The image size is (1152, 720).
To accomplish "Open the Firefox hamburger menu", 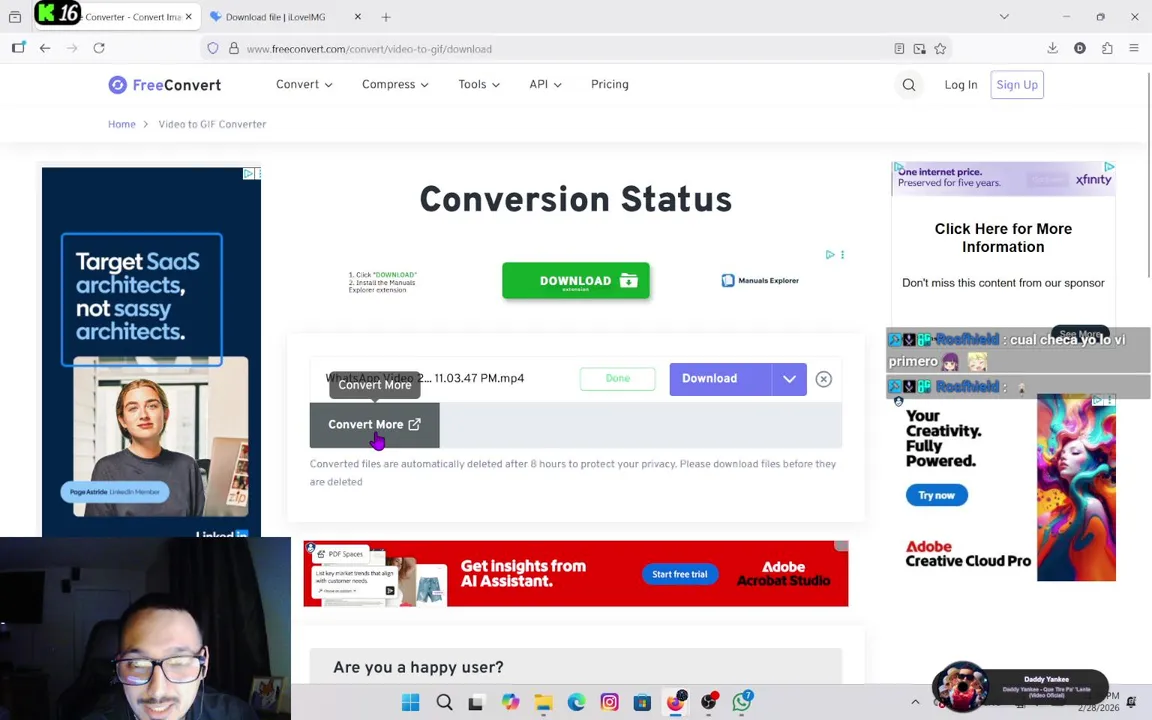I will [x=1134, y=48].
